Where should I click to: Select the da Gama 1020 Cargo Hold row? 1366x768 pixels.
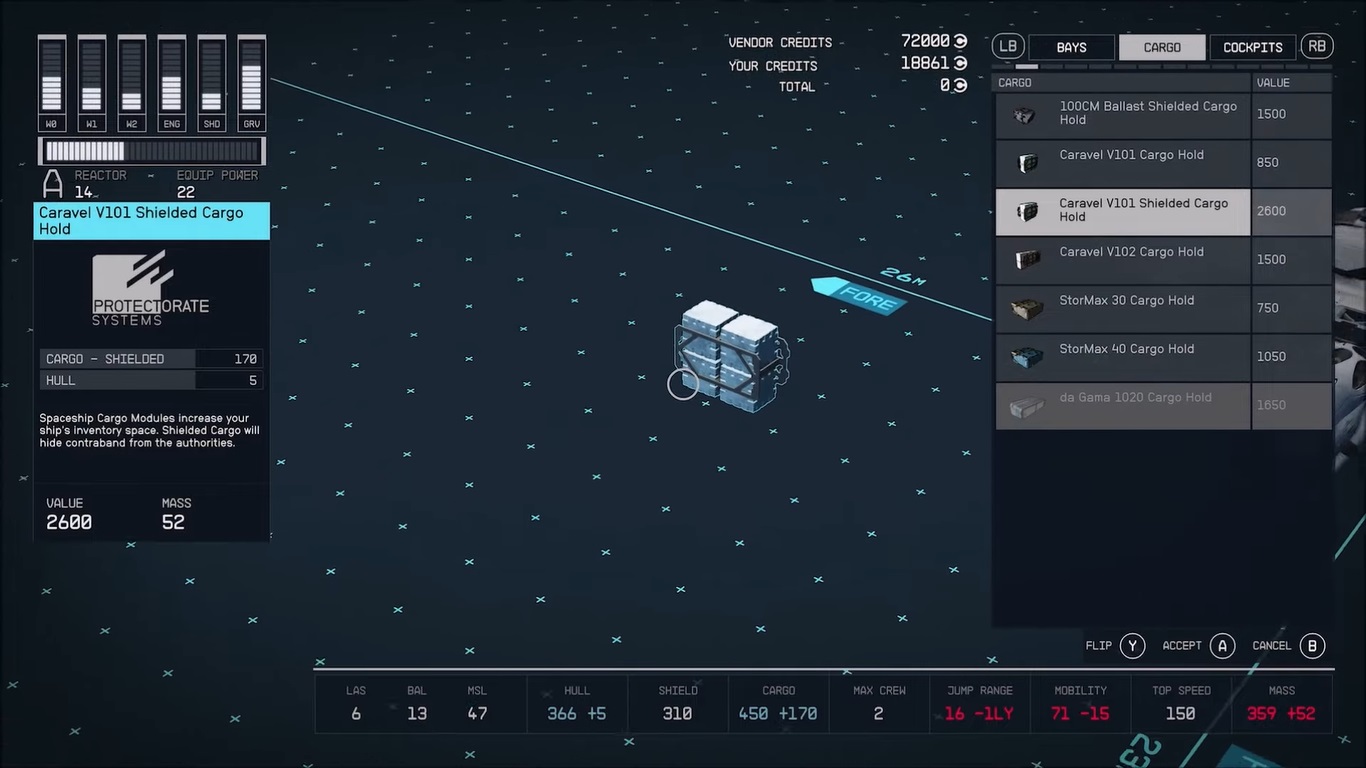[1163, 406]
